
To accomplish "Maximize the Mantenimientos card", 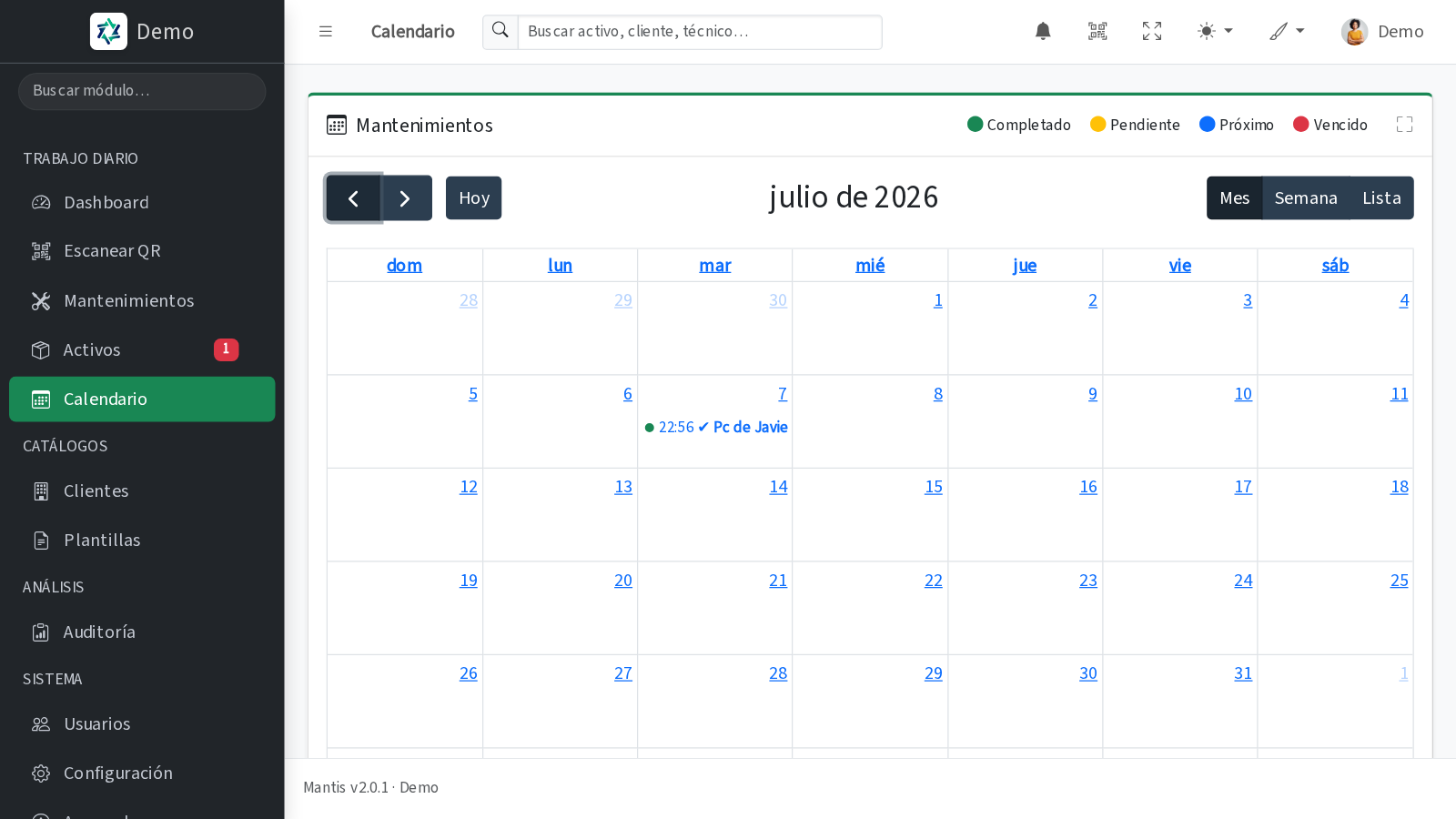I will tap(1404, 125).
